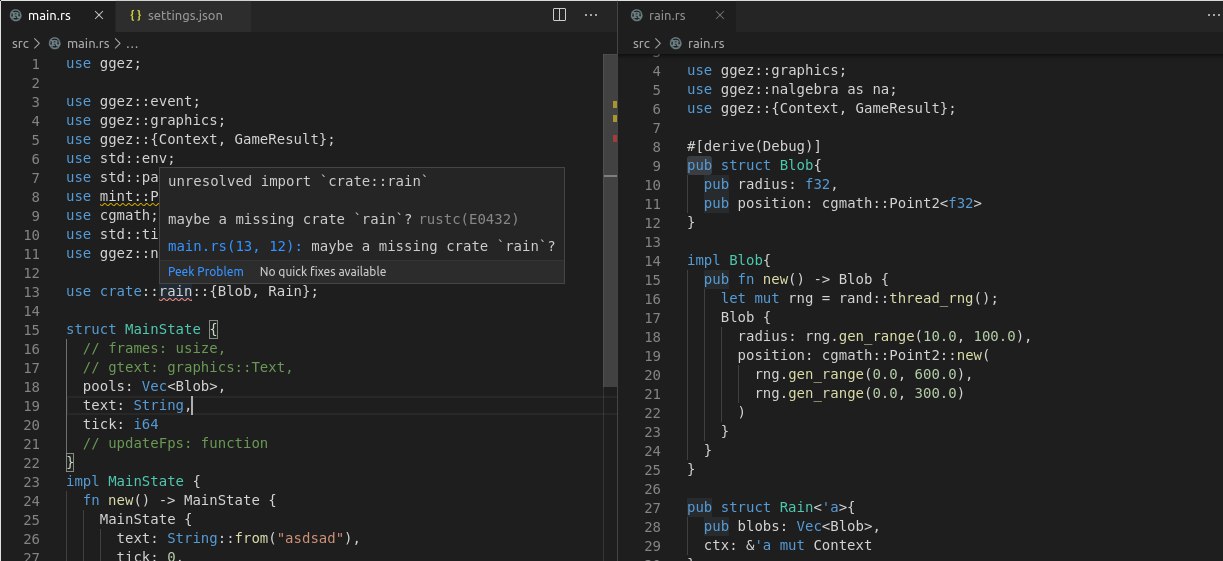This screenshot has height=561, width=1223.
Task: Click the Rust file icon on the rain.rs tab
Action: click(x=637, y=16)
